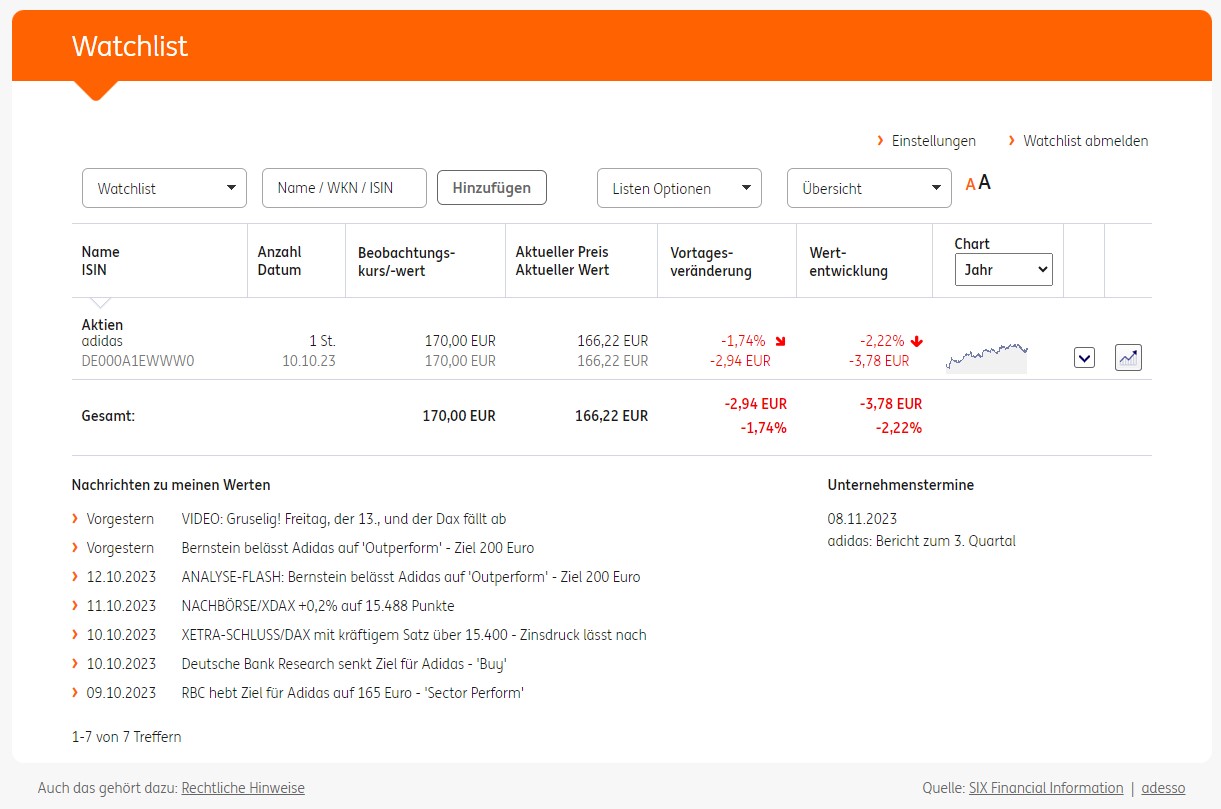
Task: Open the Listen Optionen dropdown
Action: [679, 188]
